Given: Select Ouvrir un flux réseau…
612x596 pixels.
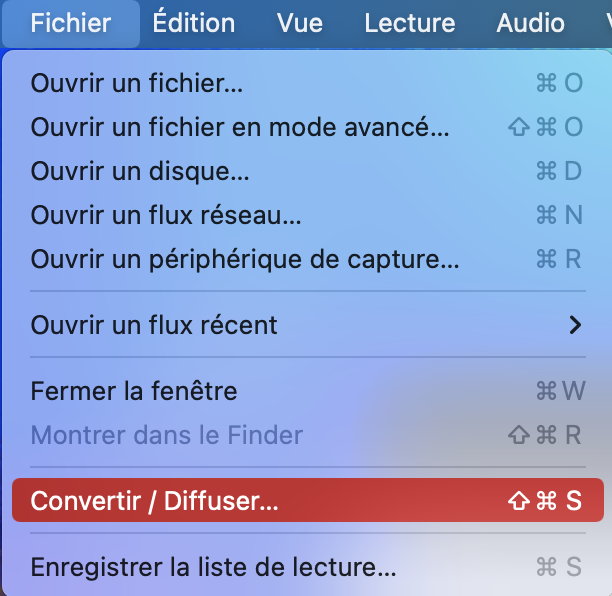Looking at the screenshot, I should (166, 215).
